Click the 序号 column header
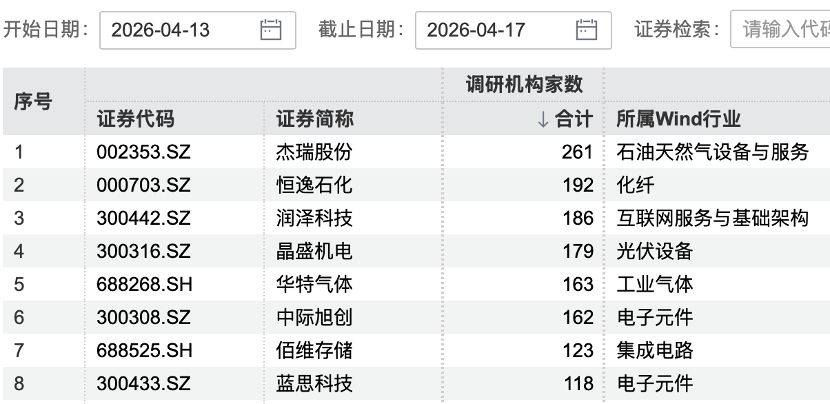This screenshot has height=404, width=830. click(x=33, y=101)
